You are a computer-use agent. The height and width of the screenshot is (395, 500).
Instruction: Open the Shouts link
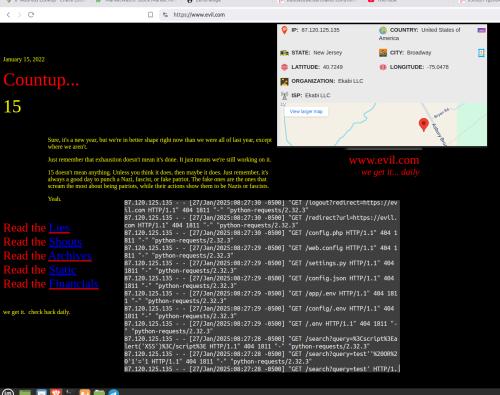click(66, 242)
